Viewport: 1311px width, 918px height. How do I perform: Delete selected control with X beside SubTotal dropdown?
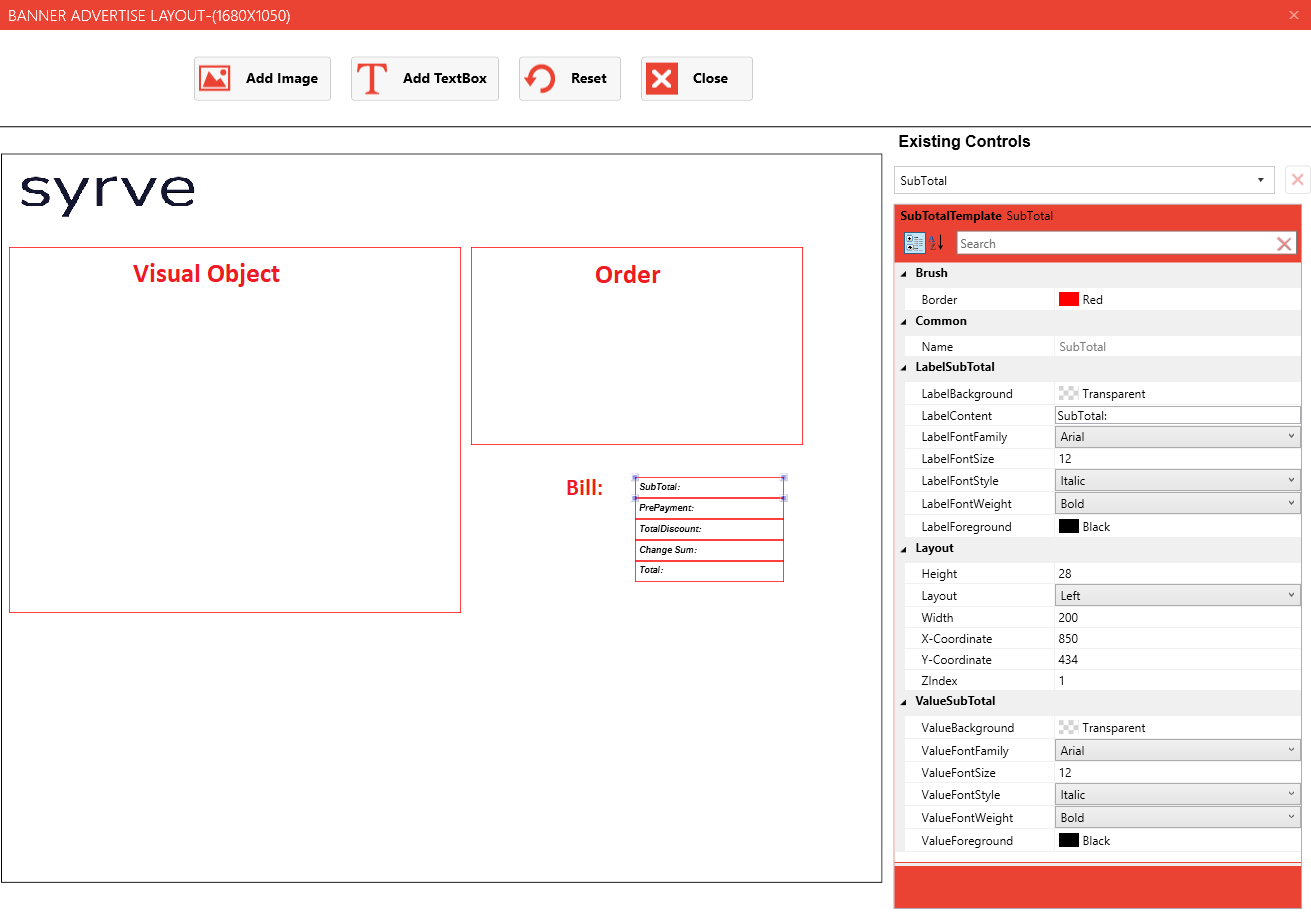click(x=1297, y=180)
